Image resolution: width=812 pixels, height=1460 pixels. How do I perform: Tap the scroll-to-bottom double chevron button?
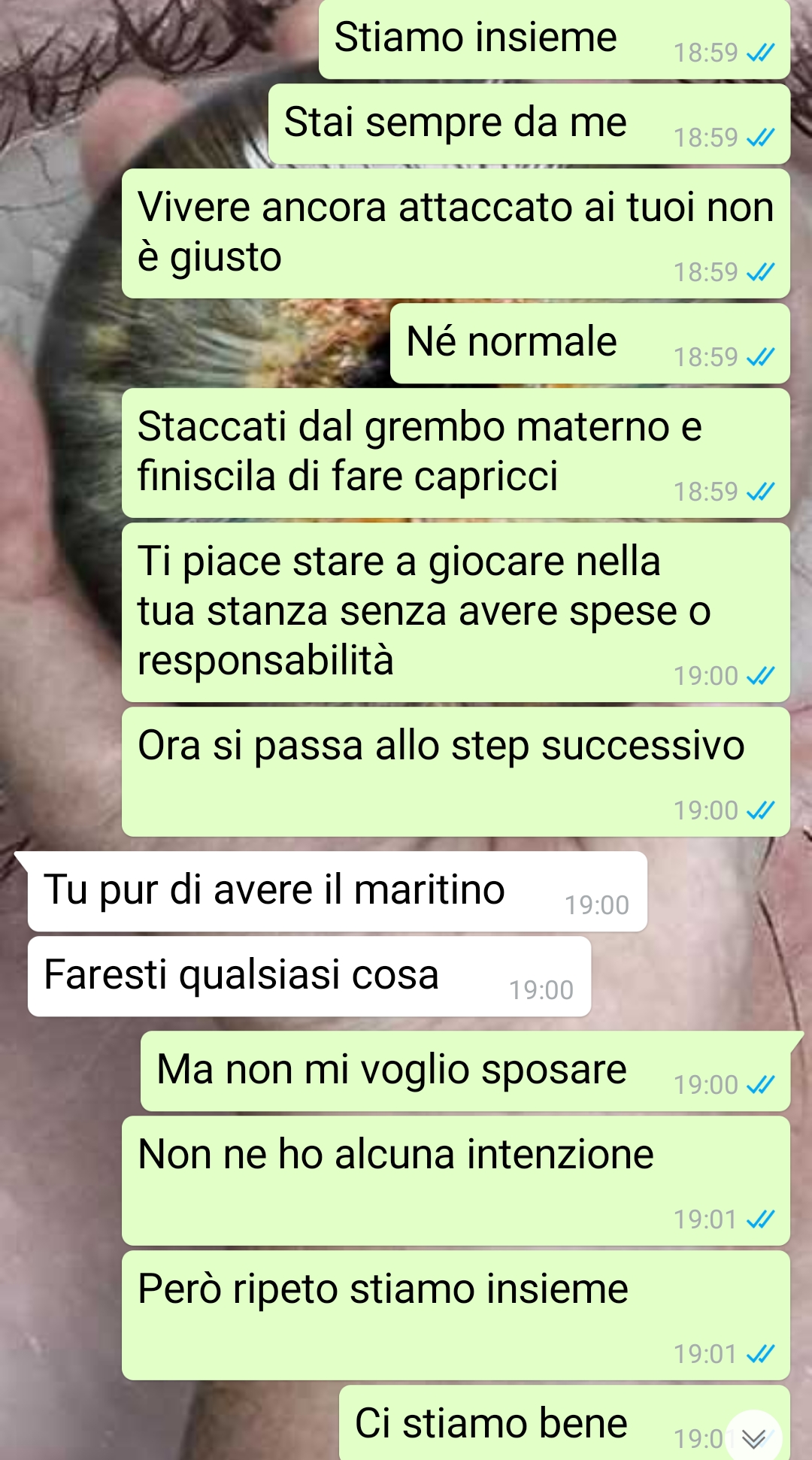754,1437
